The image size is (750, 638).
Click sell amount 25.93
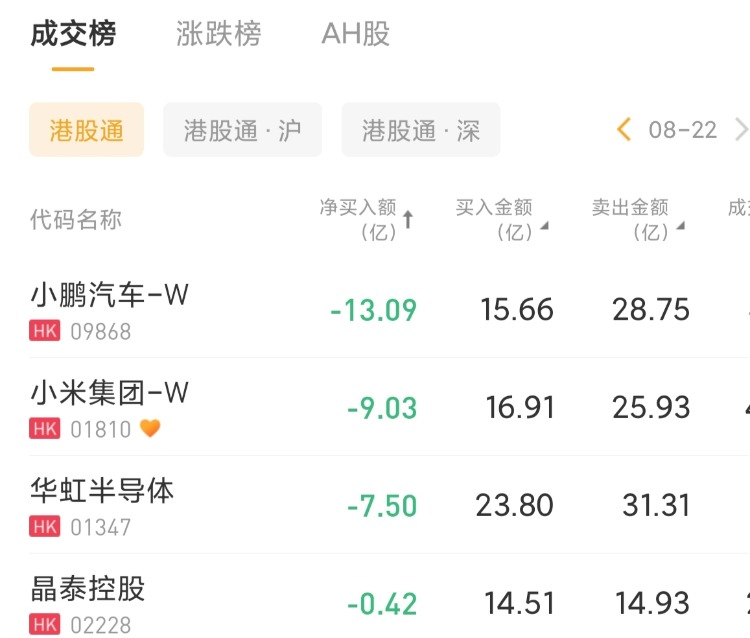[x=651, y=407]
